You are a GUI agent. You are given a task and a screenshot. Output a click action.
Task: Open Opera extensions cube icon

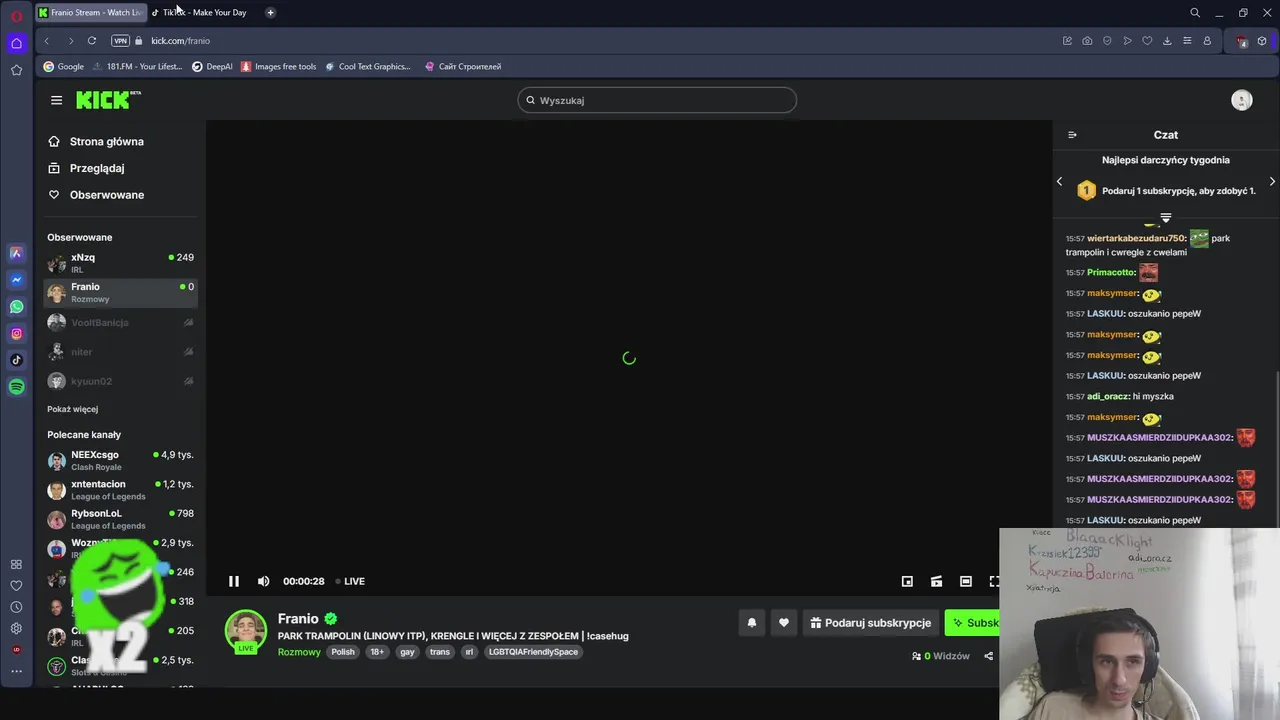pos(1262,41)
